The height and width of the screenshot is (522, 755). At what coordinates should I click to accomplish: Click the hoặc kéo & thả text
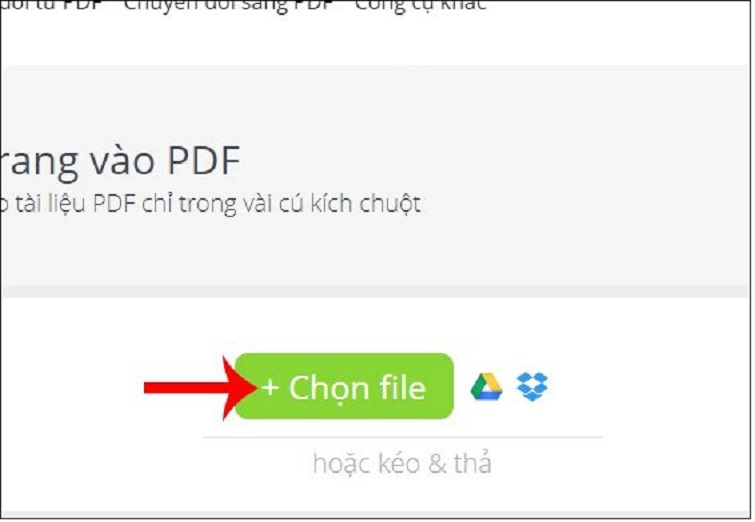[402, 463]
